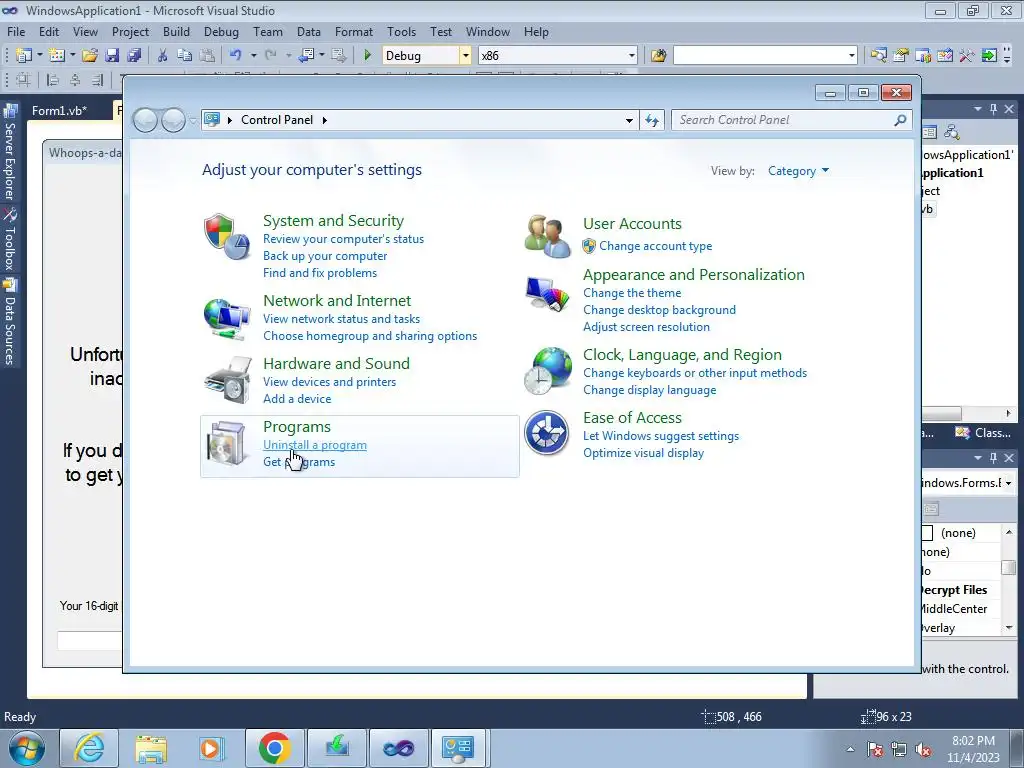Switch to the Form1.vb* tab
This screenshot has height=768, width=1024.
59,110
